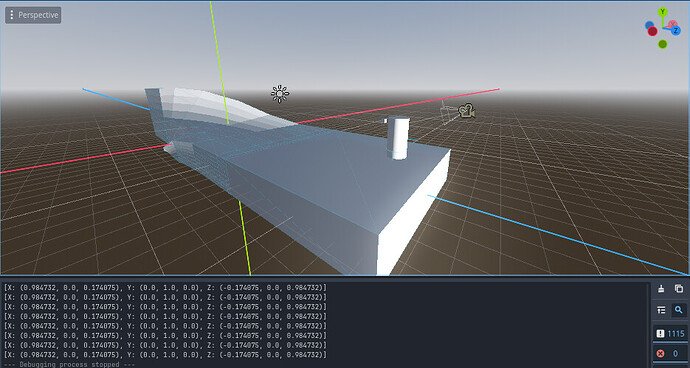
Task: Click the dark green negative Y axis handle
Action: [x=663, y=44]
